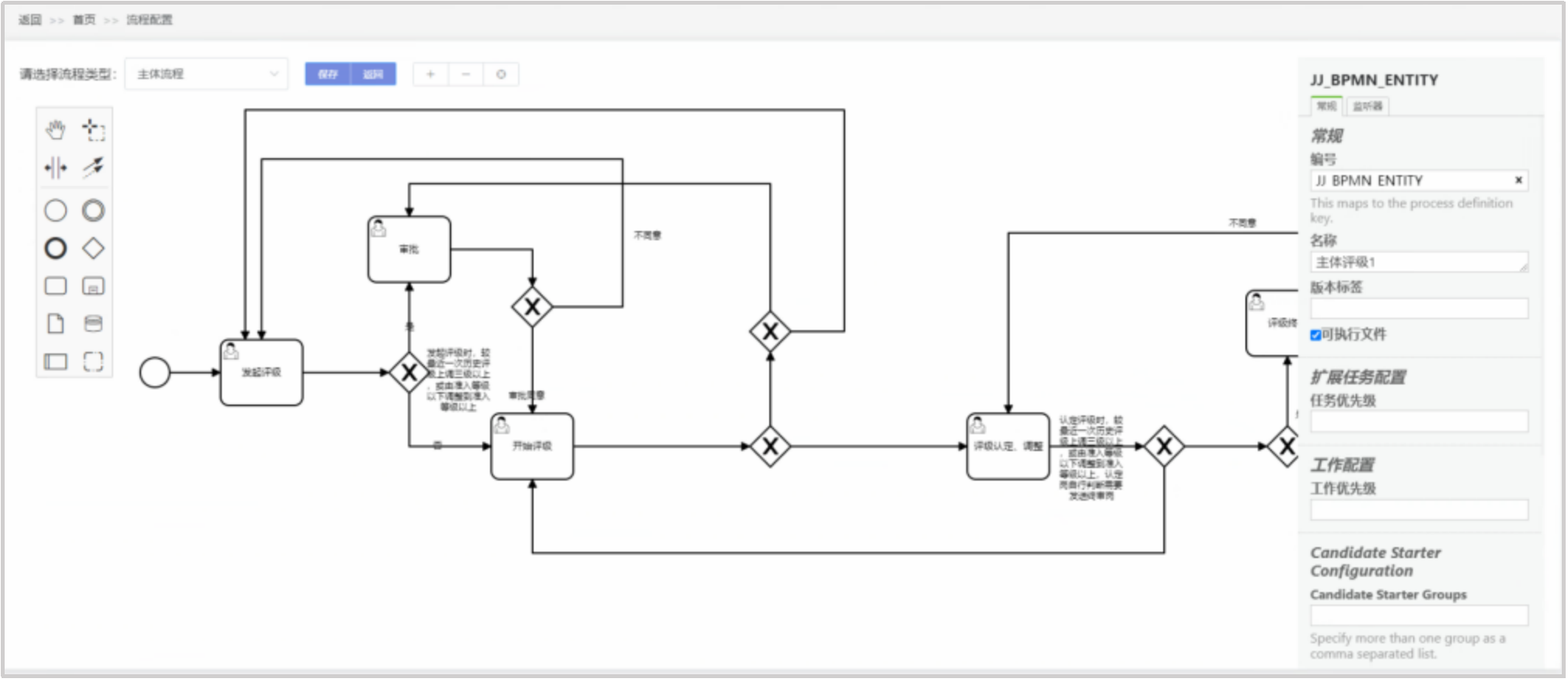Click the annotation text beside the 发起评级 gateway
The height and width of the screenshot is (682, 1568).
tap(458, 380)
